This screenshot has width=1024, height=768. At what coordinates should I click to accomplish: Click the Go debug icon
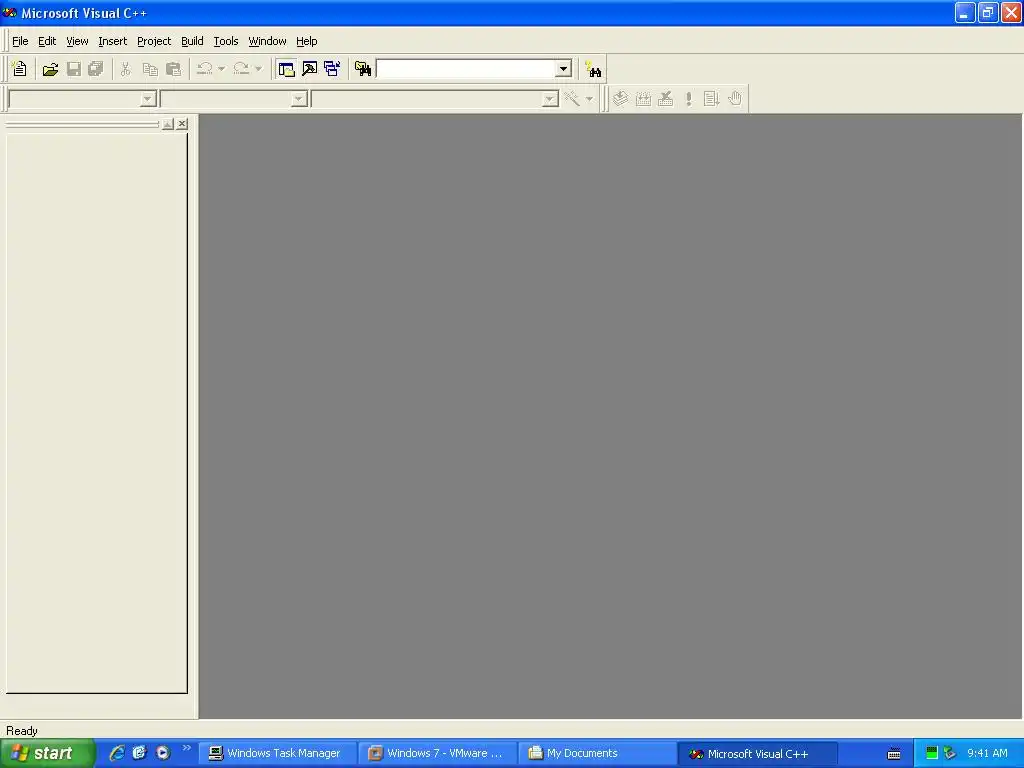pyautogui.click(x=711, y=99)
